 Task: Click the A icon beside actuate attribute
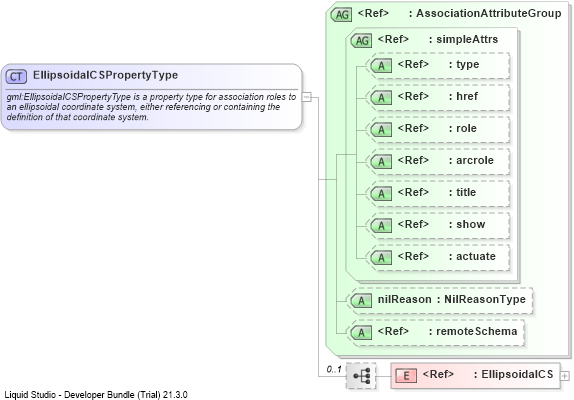[381, 258]
